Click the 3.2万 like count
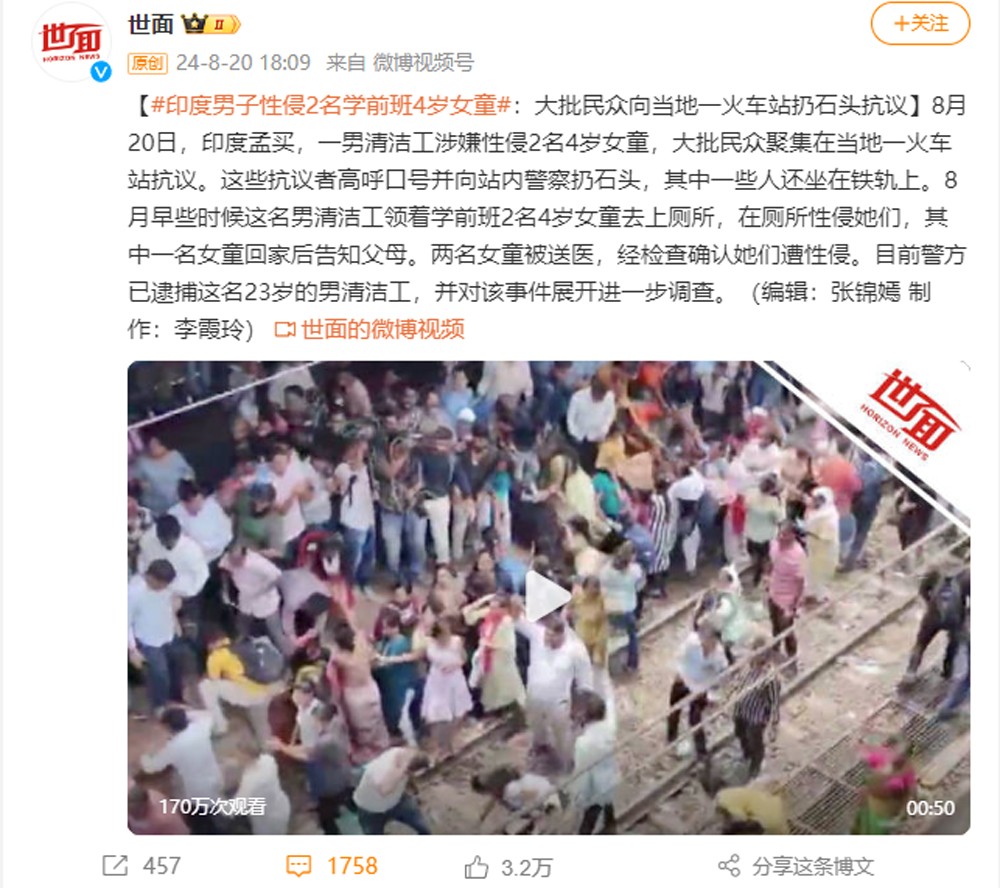This screenshot has height=888, width=1000. pyautogui.click(x=527, y=868)
